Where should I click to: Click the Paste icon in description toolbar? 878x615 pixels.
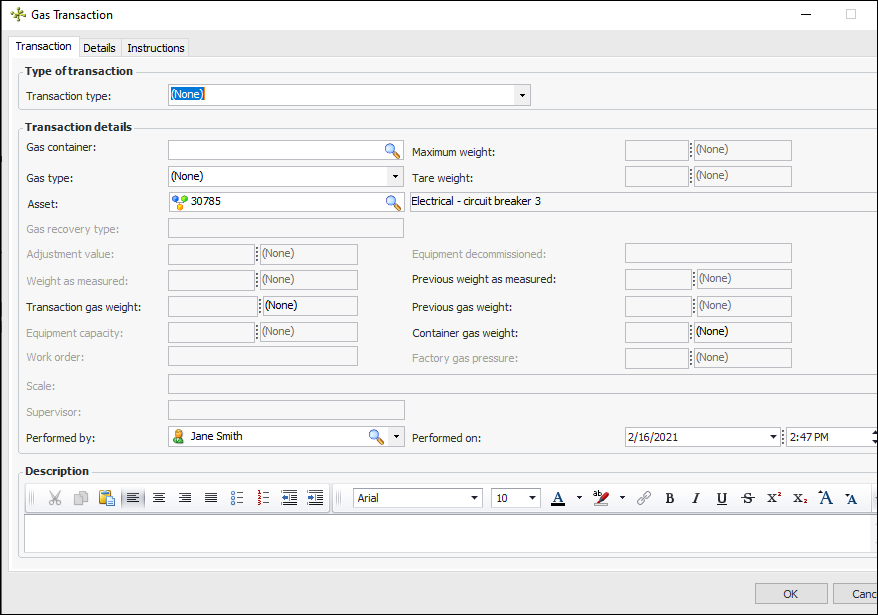coord(107,498)
